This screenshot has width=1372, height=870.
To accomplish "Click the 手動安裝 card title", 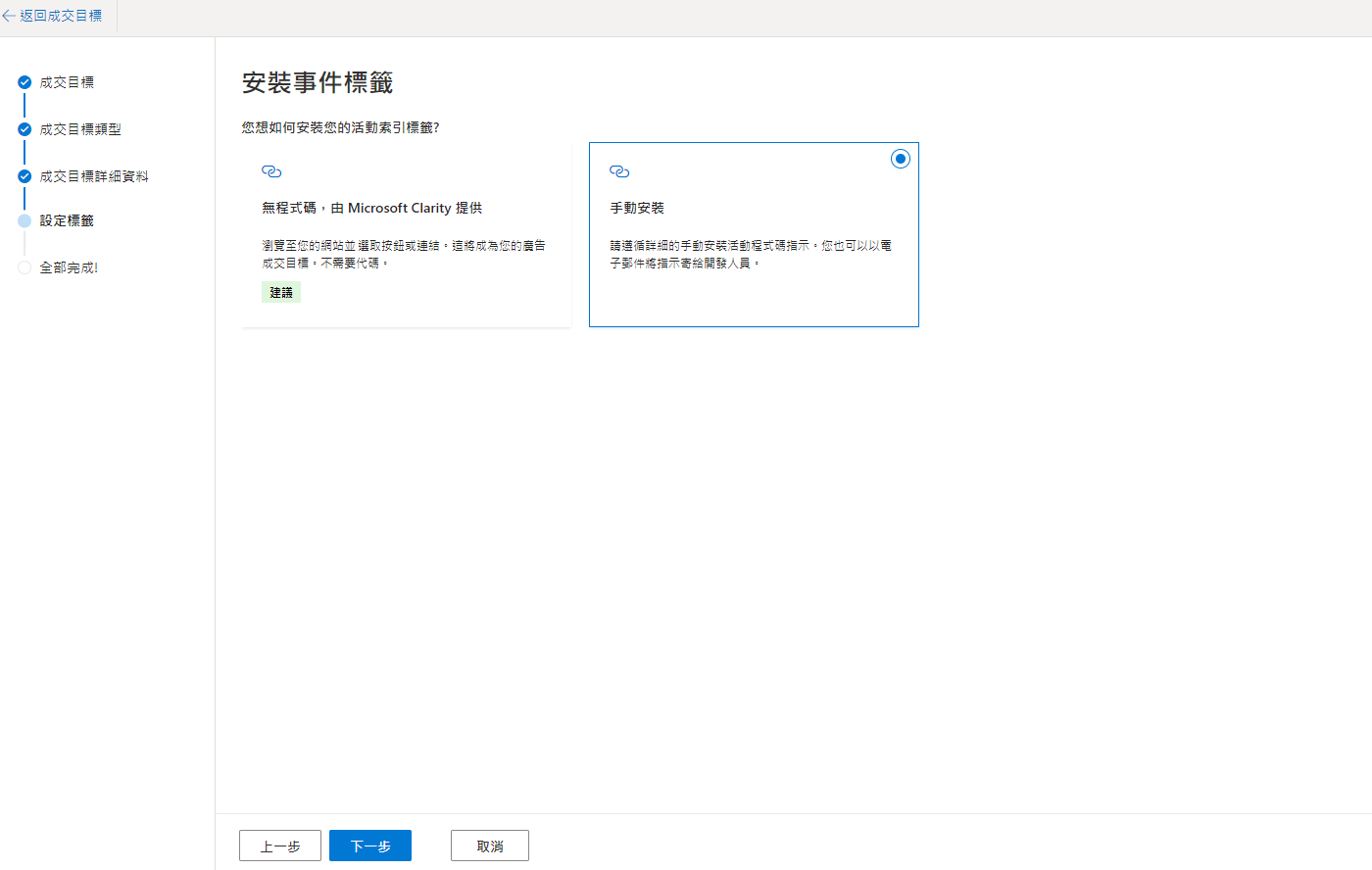I will pyautogui.click(x=637, y=208).
